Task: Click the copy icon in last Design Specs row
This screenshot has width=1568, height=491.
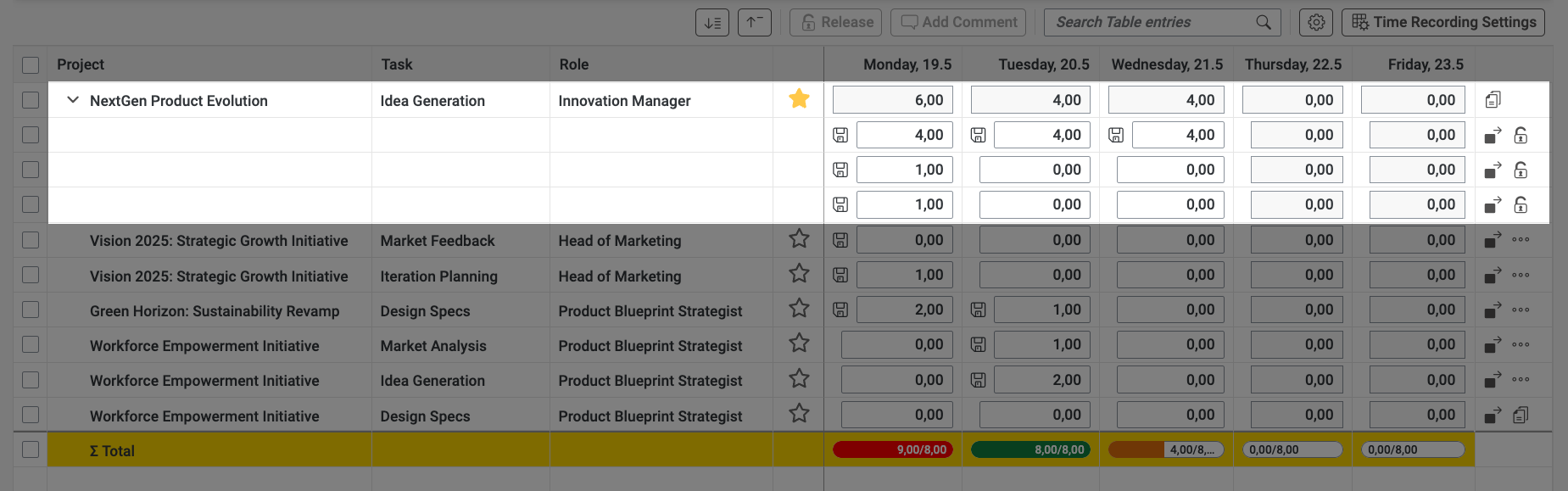Action: (x=1521, y=415)
